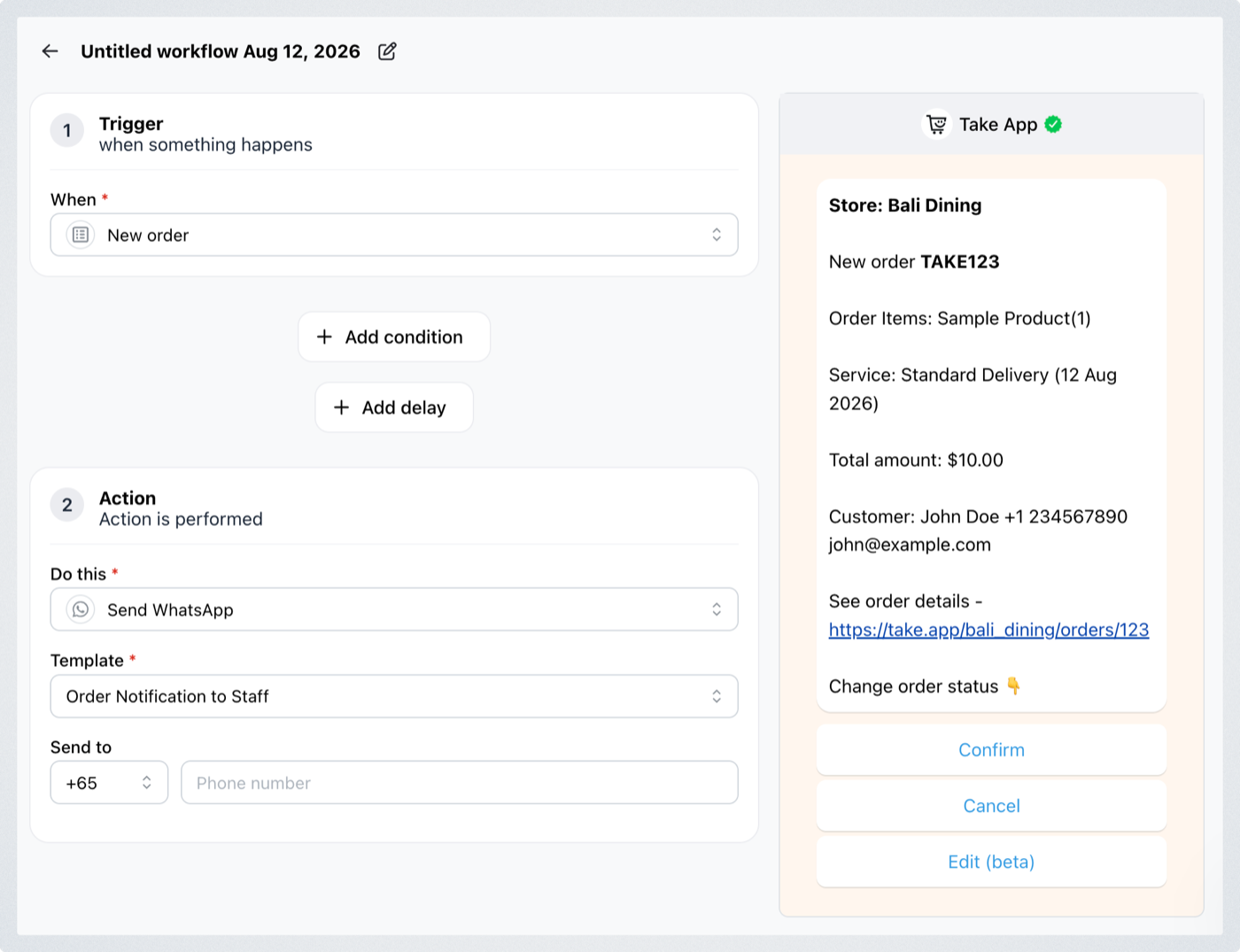Click the Trigger heading text
Screen dimensions: 1240x952
click(x=131, y=124)
